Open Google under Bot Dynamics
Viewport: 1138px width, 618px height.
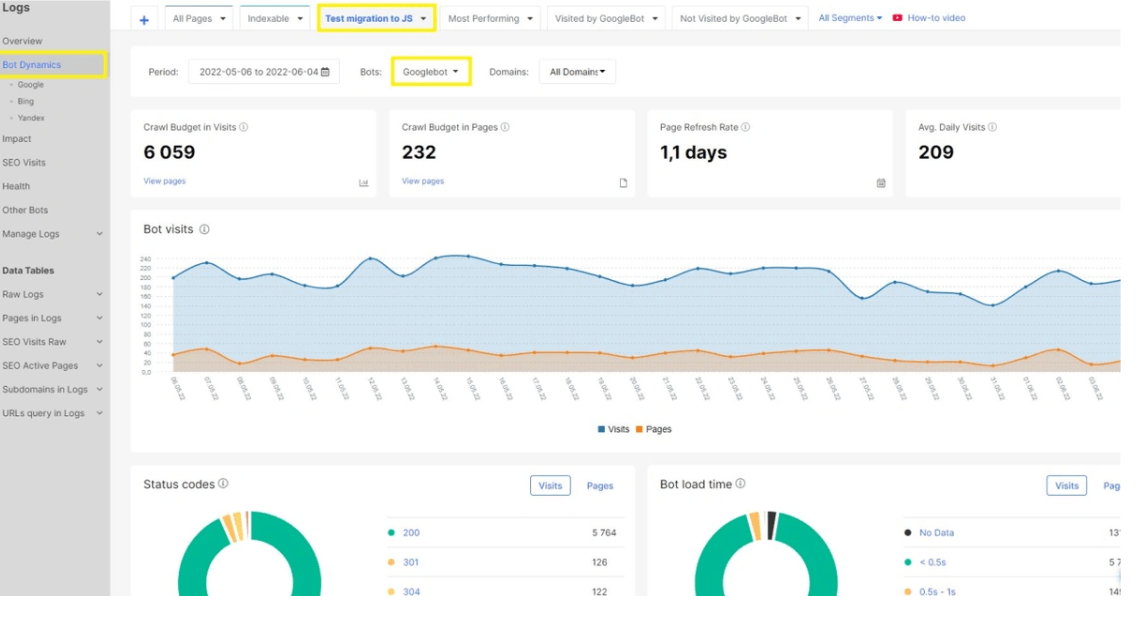pyautogui.click(x=30, y=85)
